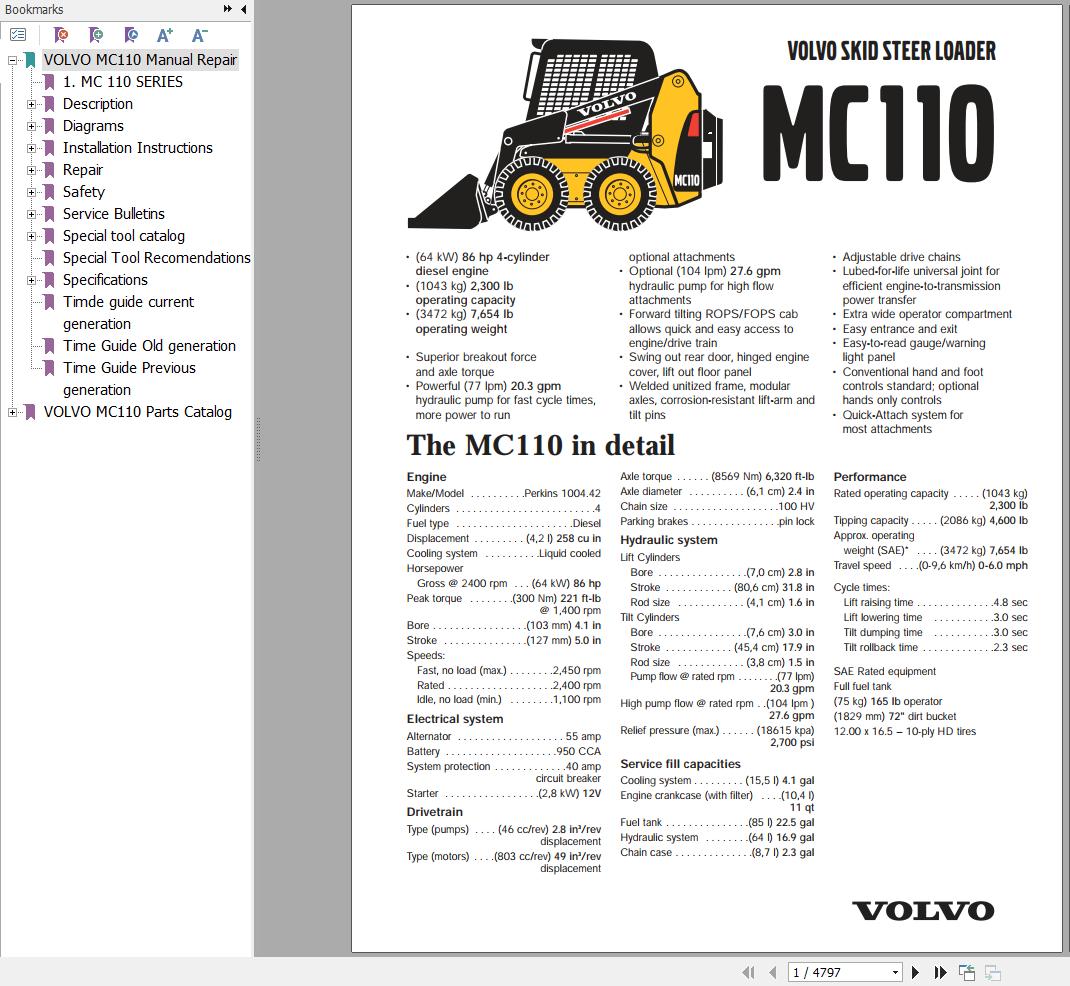Open the 1. MC 110 SERIES bookmark
The width and height of the screenshot is (1070, 986).
click(x=123, y=82)
